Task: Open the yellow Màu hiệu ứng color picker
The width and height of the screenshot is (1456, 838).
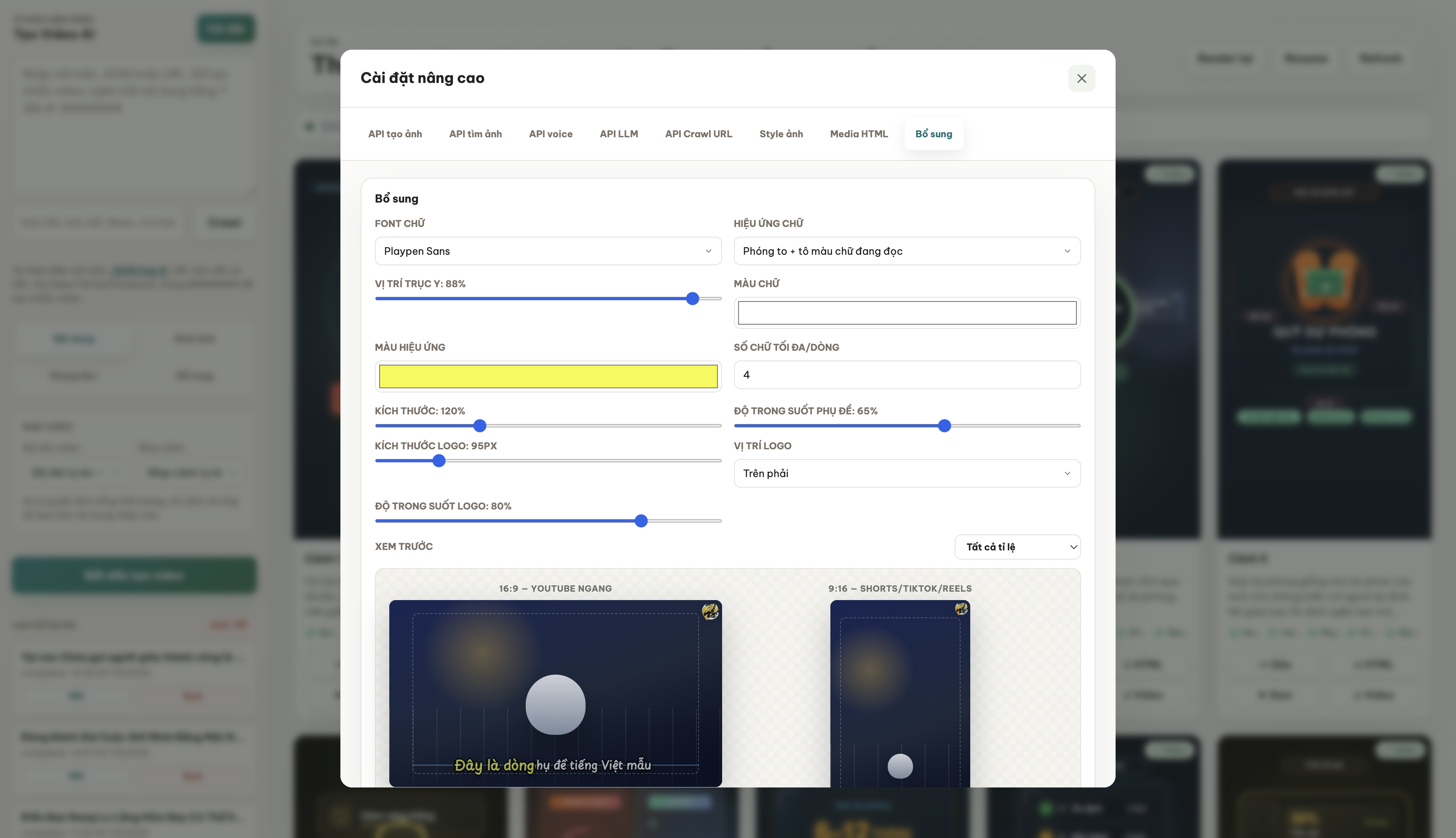Action: coord(548,376)
